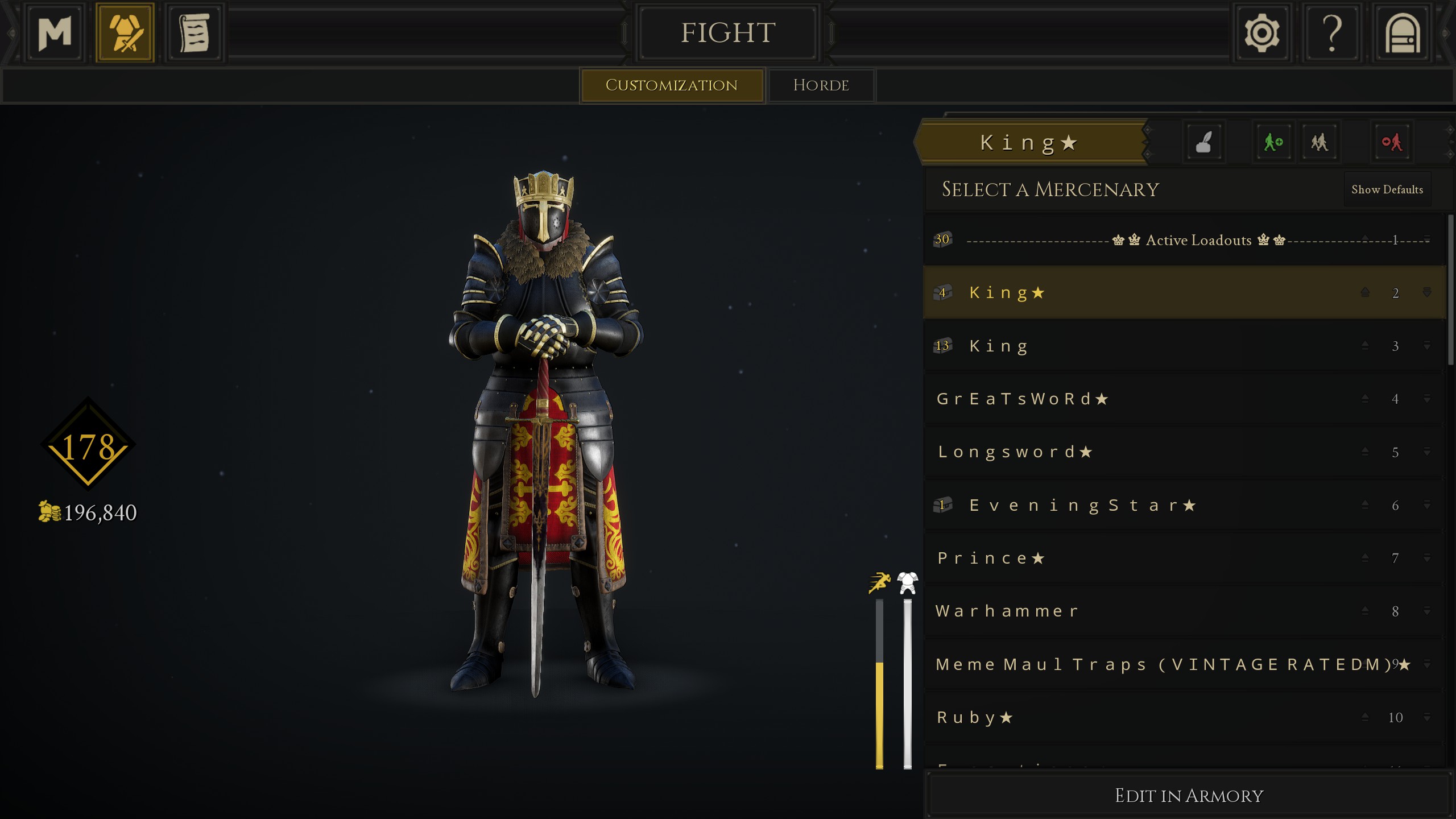Screen dimensions: 1456x819
Task: Switch to the Horde tab
Action: click(x=821, y=85)
